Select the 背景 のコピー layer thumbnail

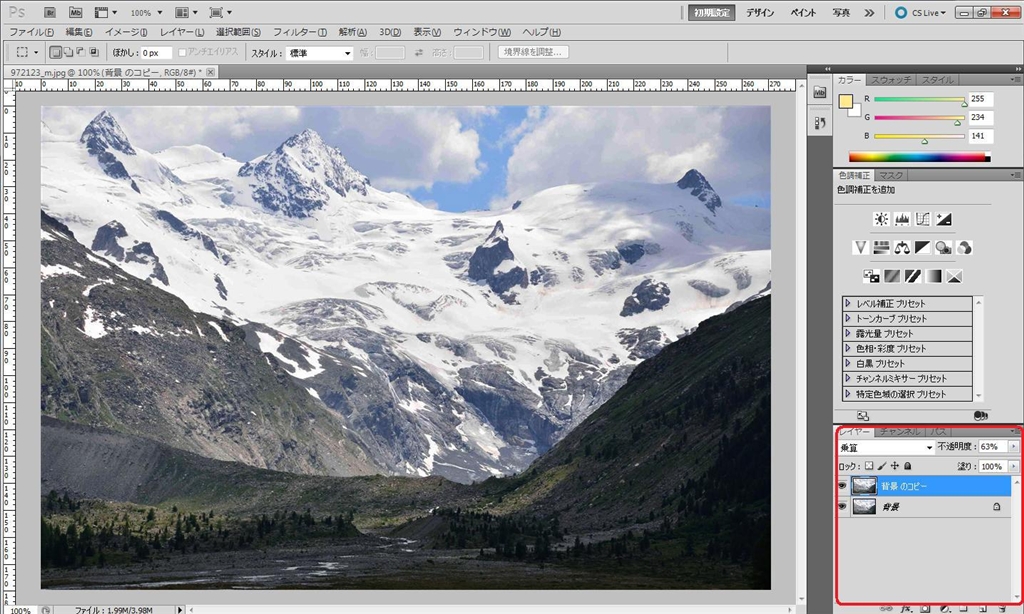864,486
